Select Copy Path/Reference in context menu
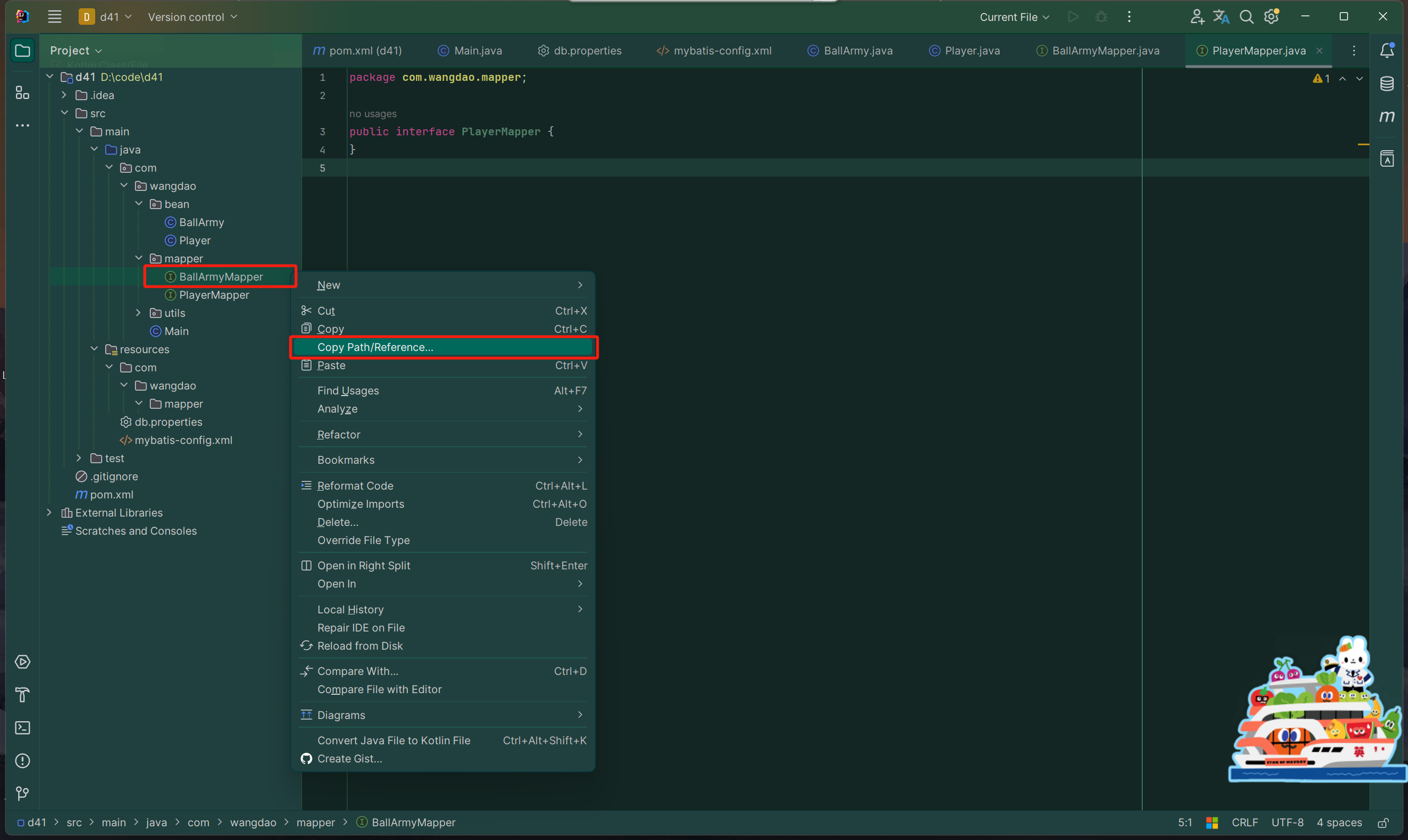Screen dimensions: 1408x840 click(375, 347)
